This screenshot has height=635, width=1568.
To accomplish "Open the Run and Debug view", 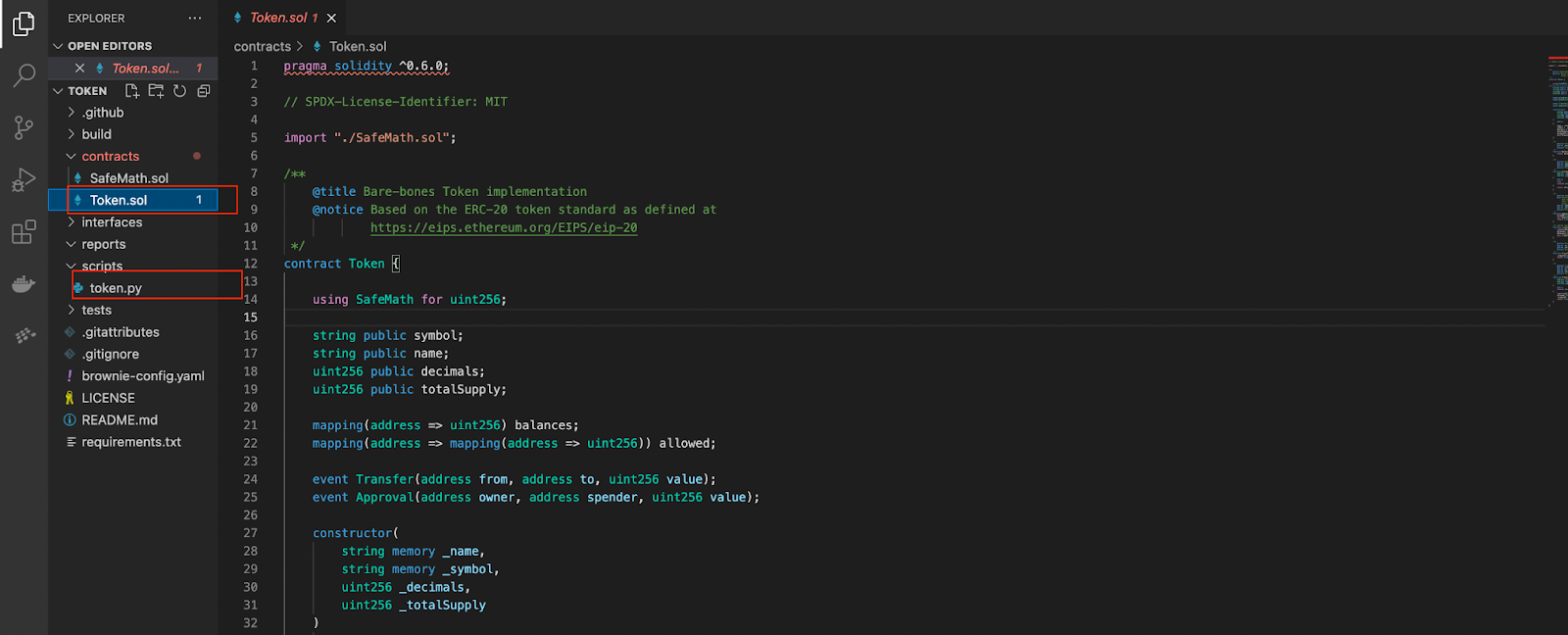I will click(24, 180).
